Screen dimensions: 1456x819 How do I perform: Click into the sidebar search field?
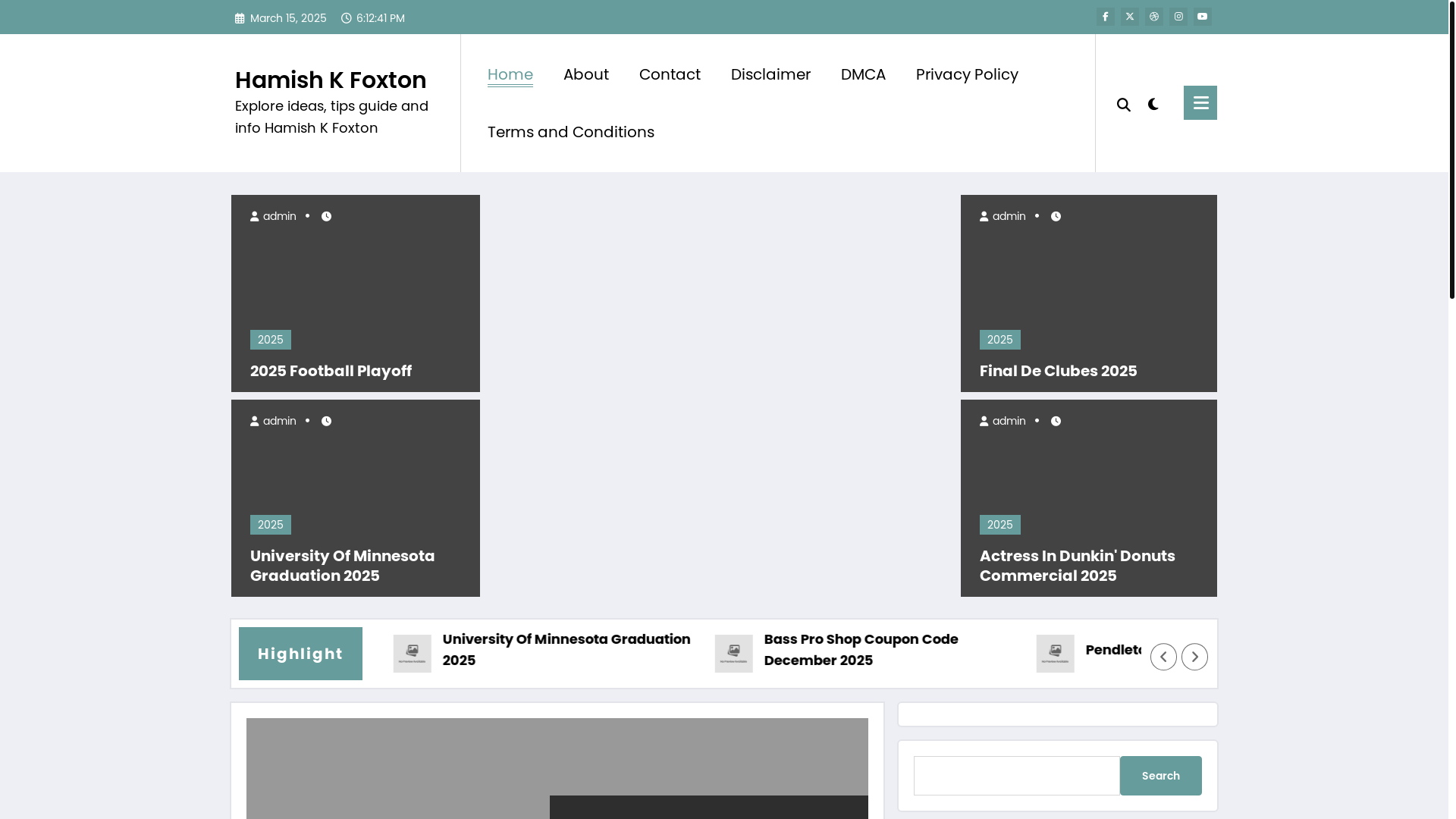click(x=1017, y=776)
